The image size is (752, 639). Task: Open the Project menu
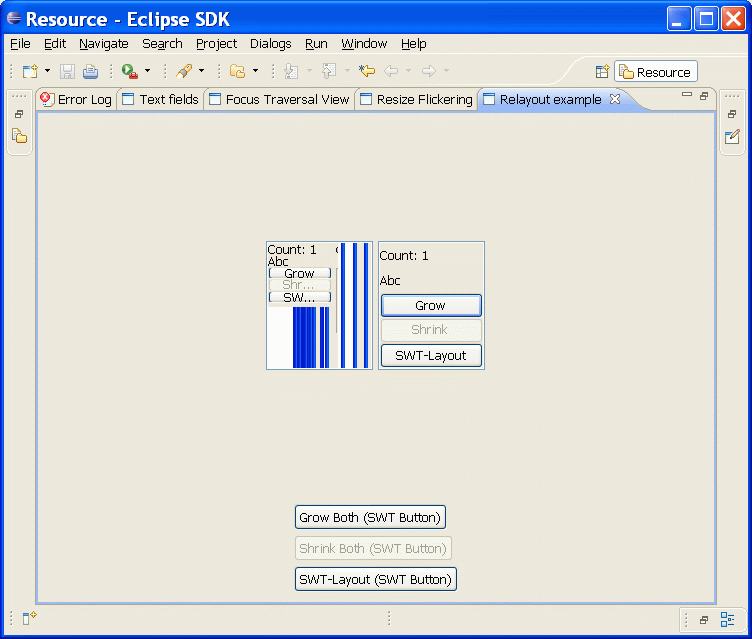(216, 44)
